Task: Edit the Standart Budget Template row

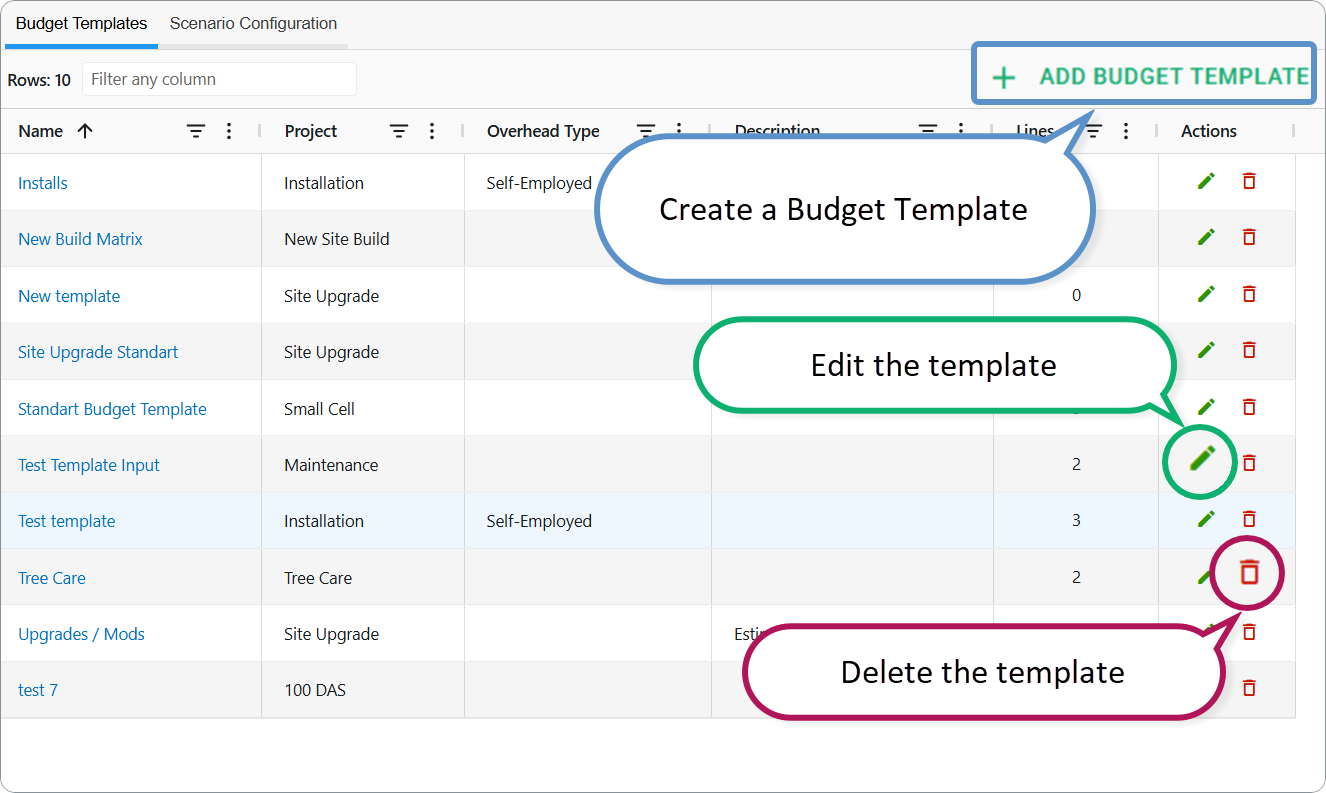Action: point(1207,407)
